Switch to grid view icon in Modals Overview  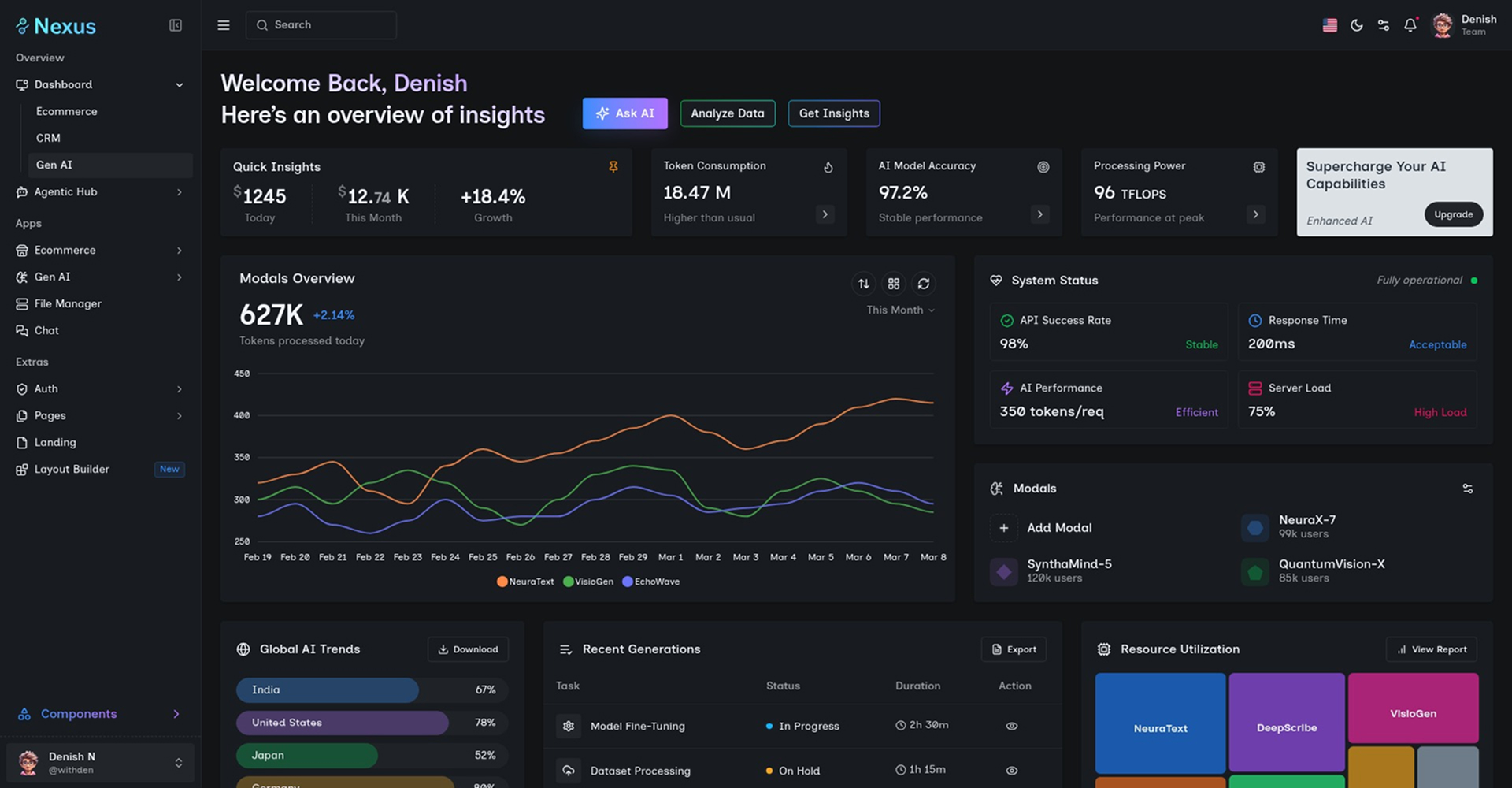tap(893, 284)
